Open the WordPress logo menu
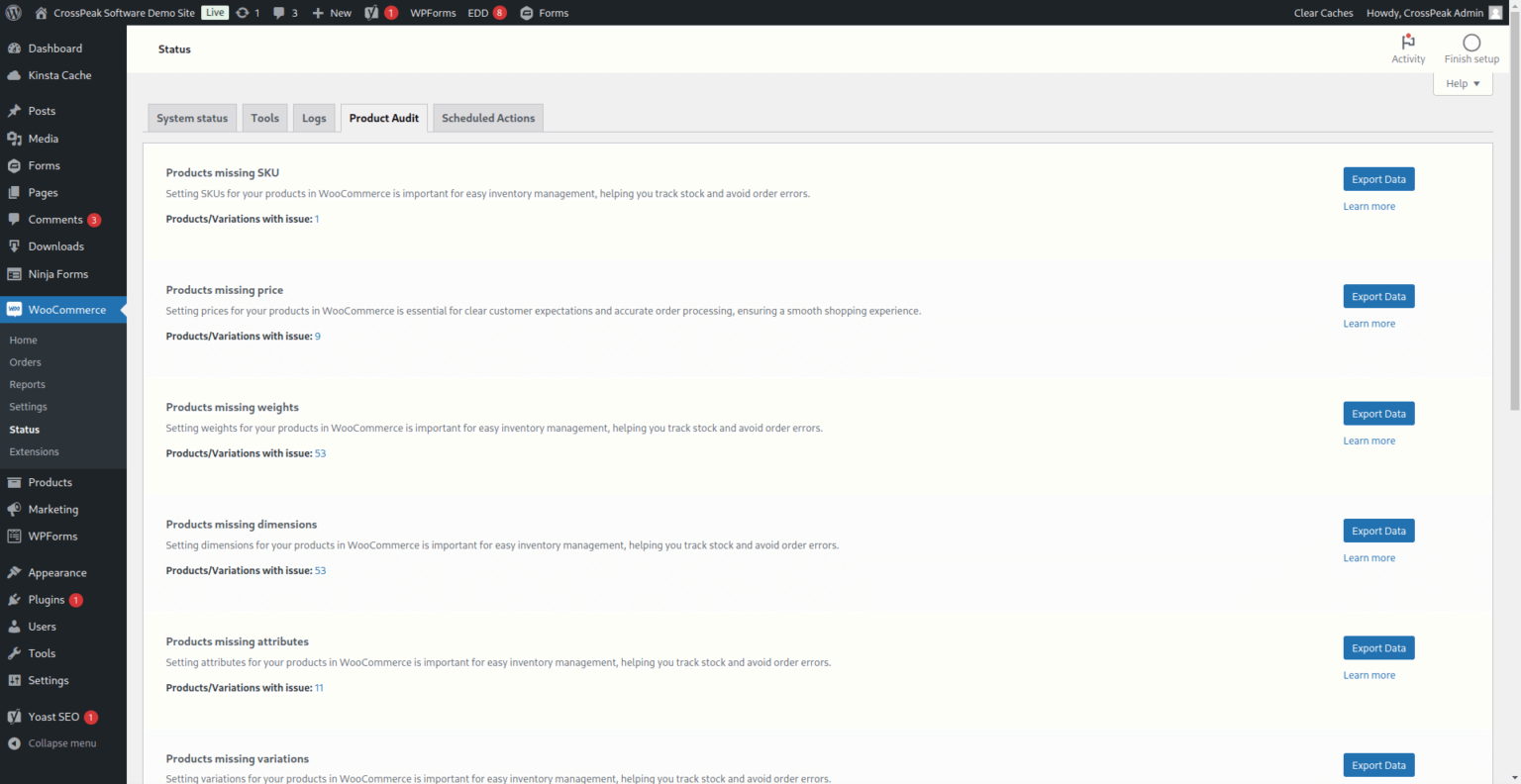This screenshot has width=1521, height=784. pyautogui.click(x=13, y=13)
